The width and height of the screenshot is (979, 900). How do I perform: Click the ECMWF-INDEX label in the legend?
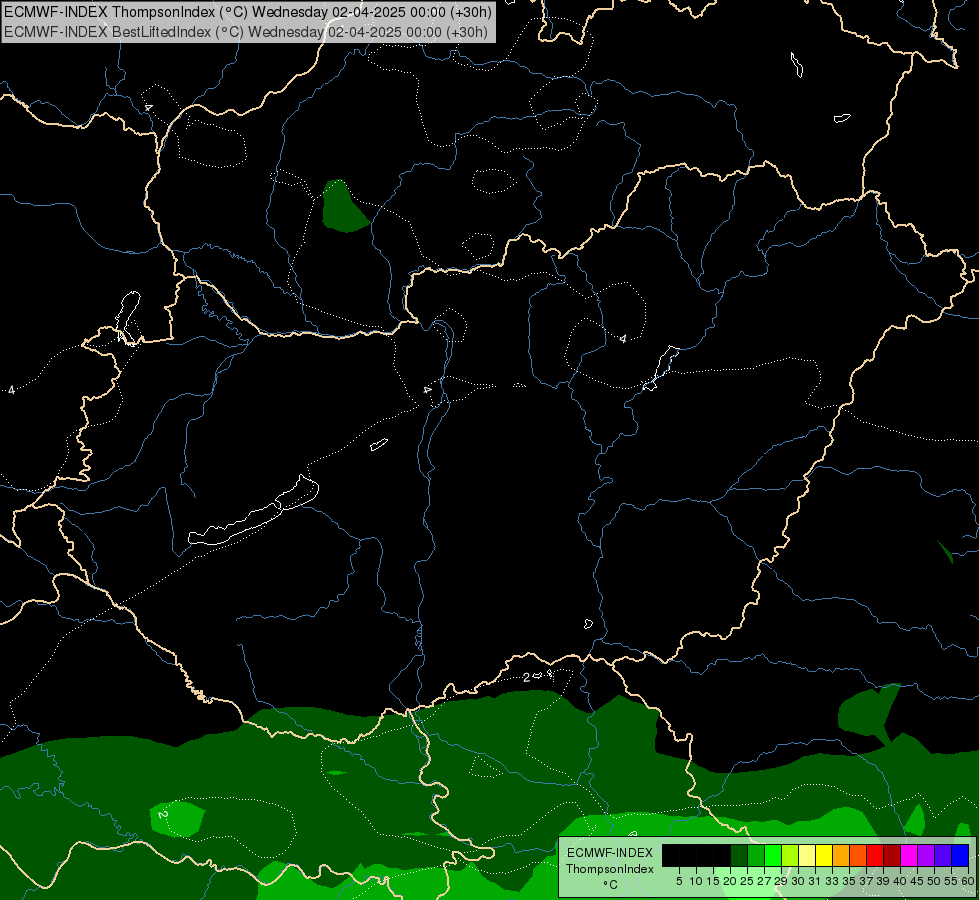610,853
